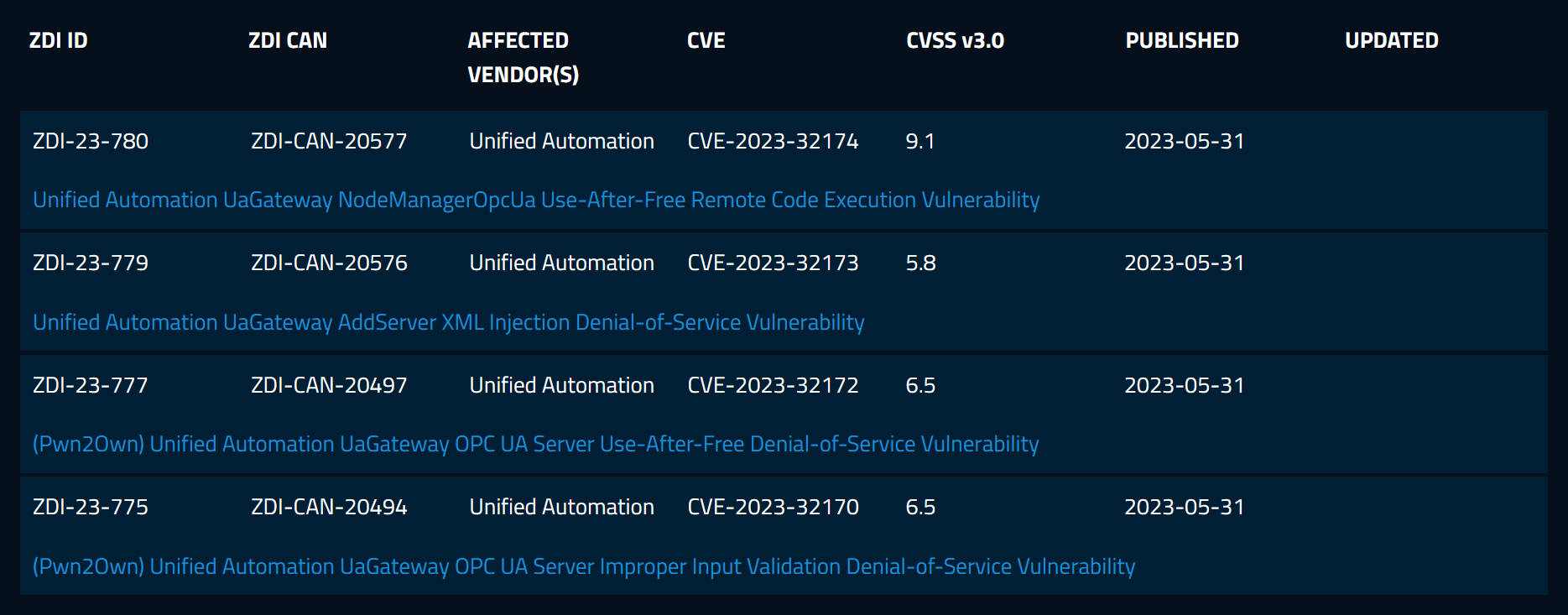This screenshot has height=615, width=1568.
Task: Select the CVE-2023-32173 cell
Action: coord(773,263)
